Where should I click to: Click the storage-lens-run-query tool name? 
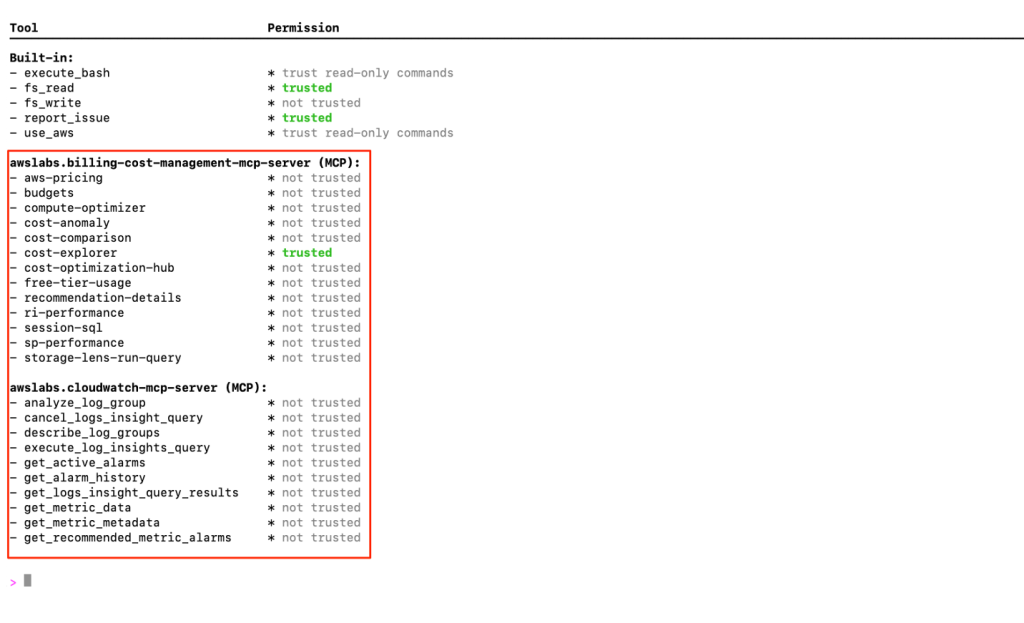(x=103, y=358)
